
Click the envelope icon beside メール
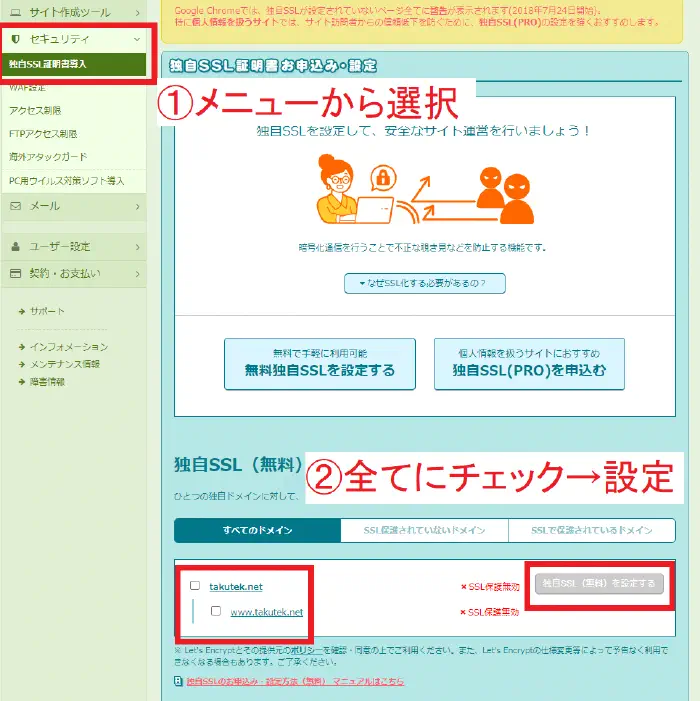coord(16,206)
